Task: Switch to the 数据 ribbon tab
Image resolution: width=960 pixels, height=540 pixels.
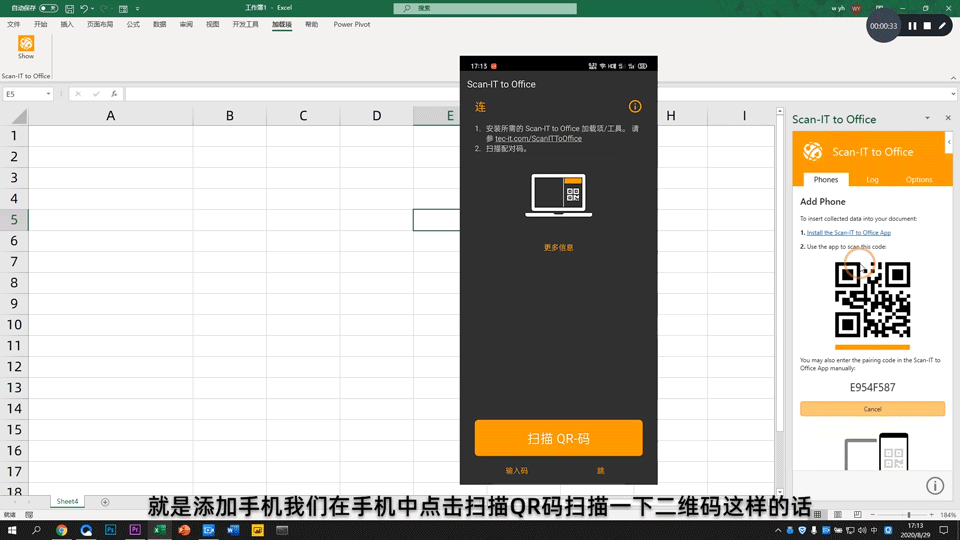Action: (x=159, y=24)
